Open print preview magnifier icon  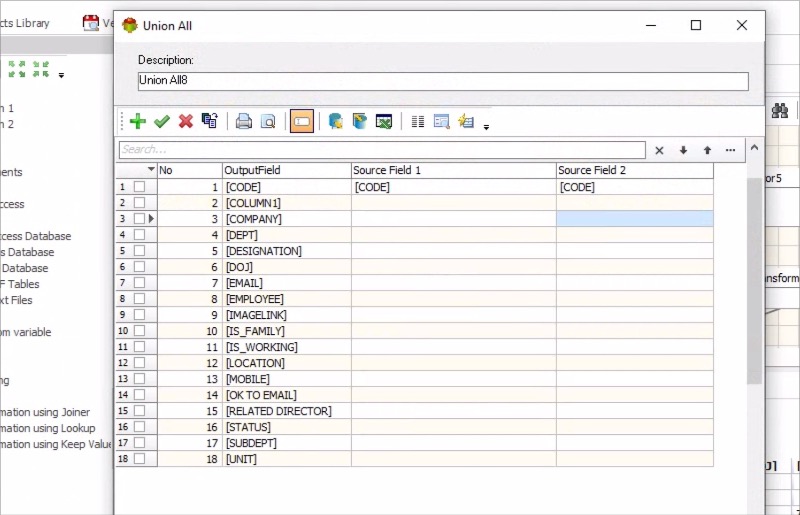[268, 121]
